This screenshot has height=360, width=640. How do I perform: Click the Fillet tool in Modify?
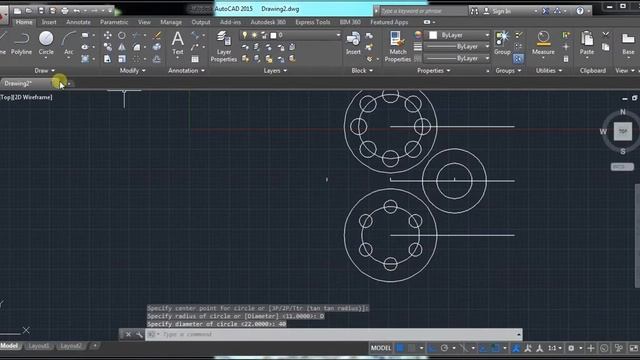pos(136,47)
